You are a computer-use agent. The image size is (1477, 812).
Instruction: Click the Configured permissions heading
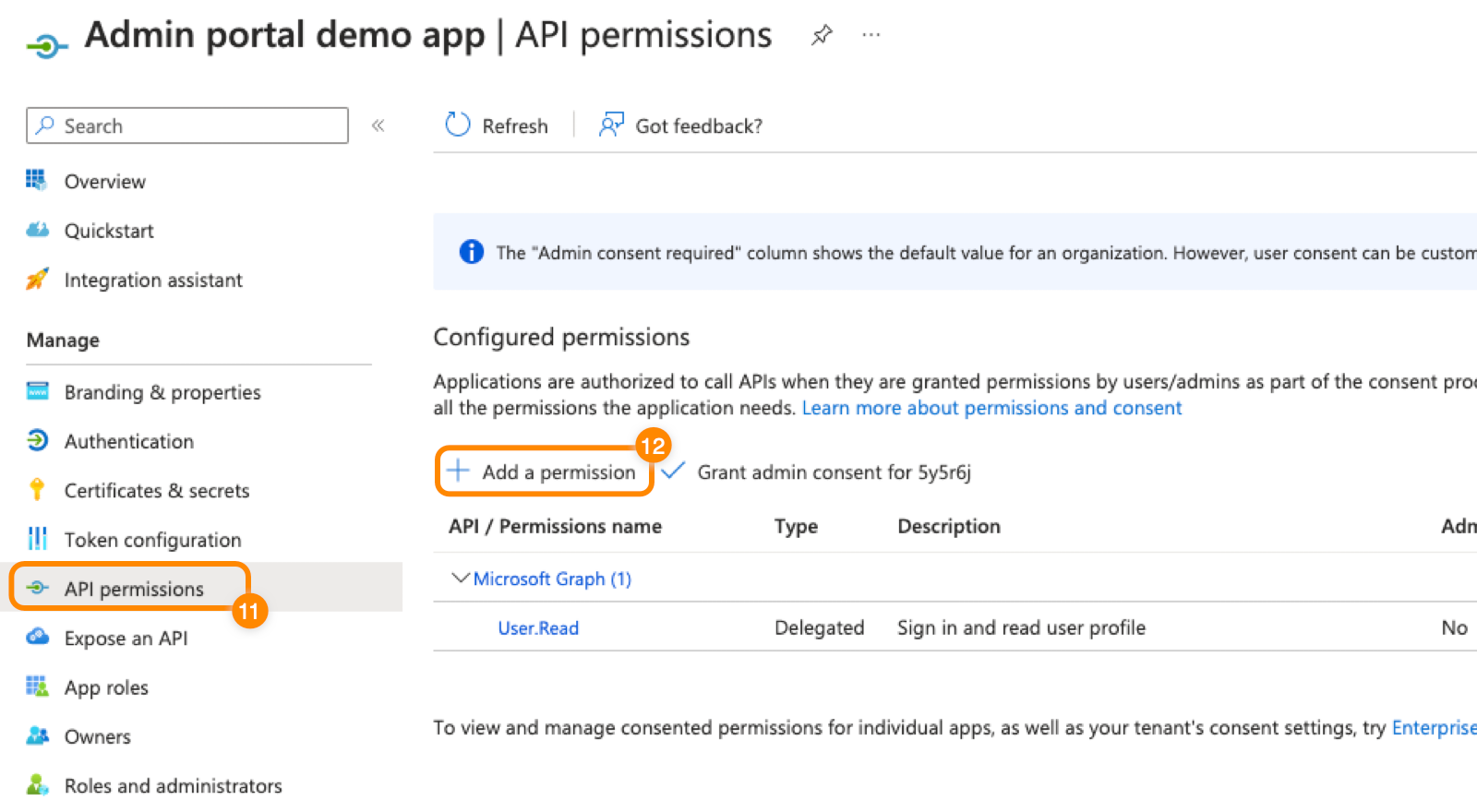561,337
